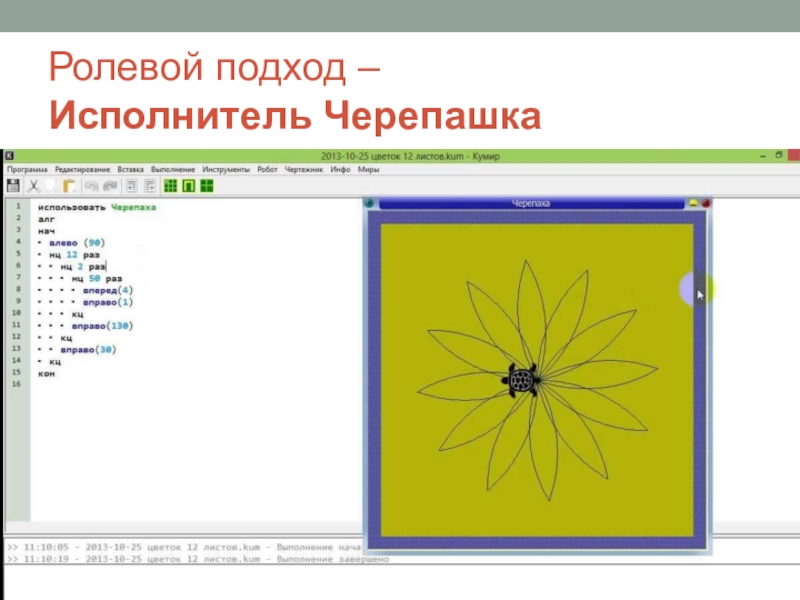Screen dimensions: 800x600
Task: Click the turtle in the drawing canvas
Action: click(x=521, y=380)
